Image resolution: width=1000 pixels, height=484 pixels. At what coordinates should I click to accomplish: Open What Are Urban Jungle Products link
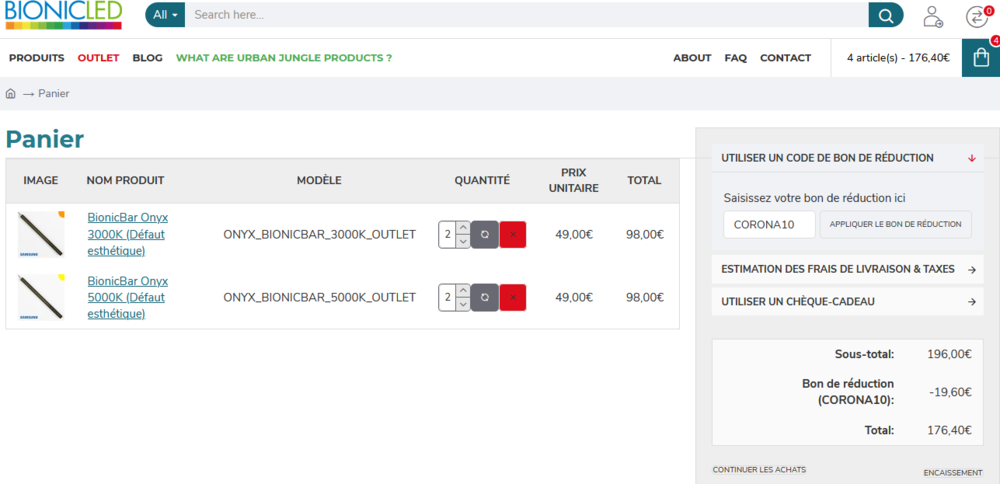pyautogui.click(x=284, y=58)
